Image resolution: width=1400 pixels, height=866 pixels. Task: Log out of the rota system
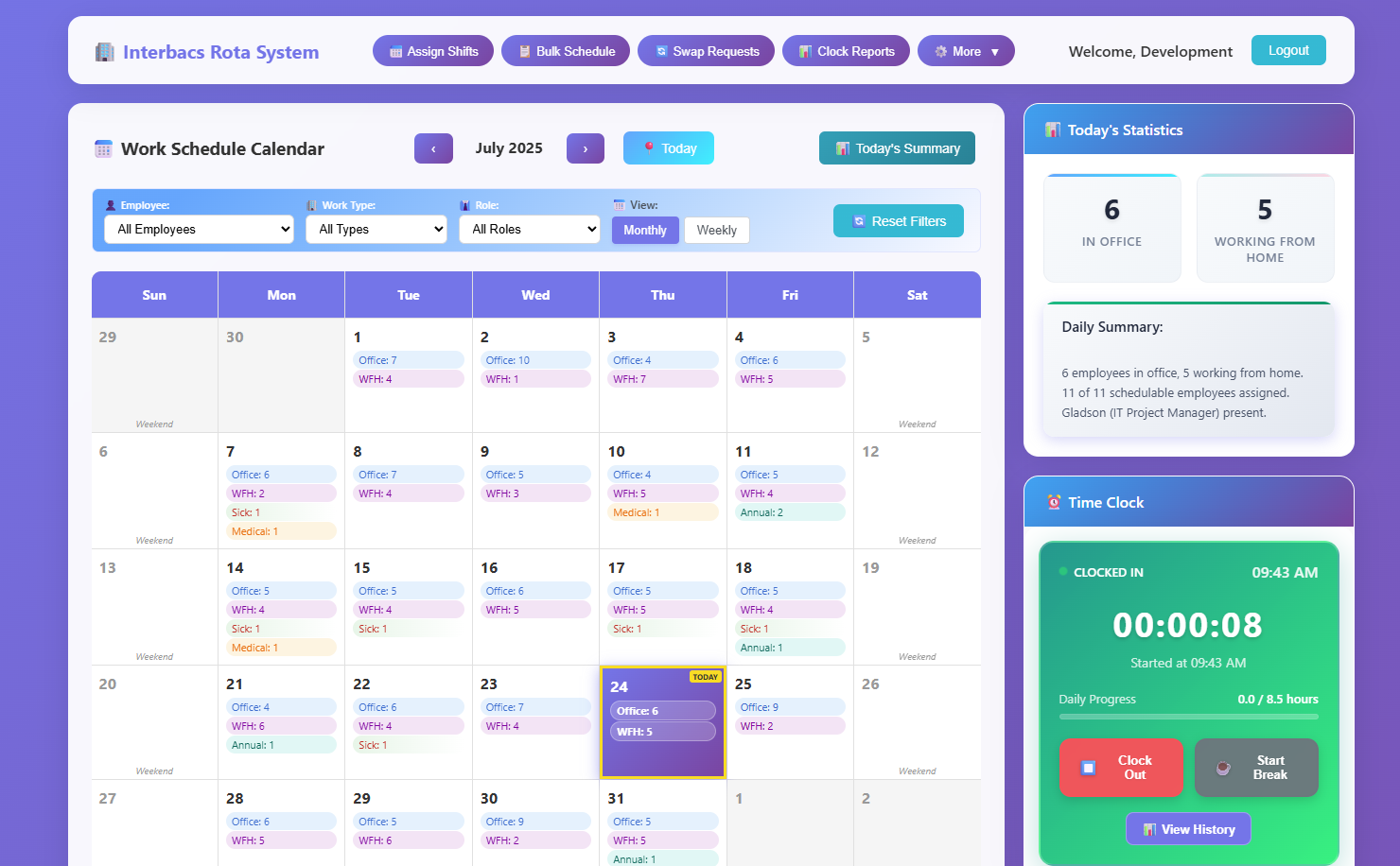point(1288,50)
